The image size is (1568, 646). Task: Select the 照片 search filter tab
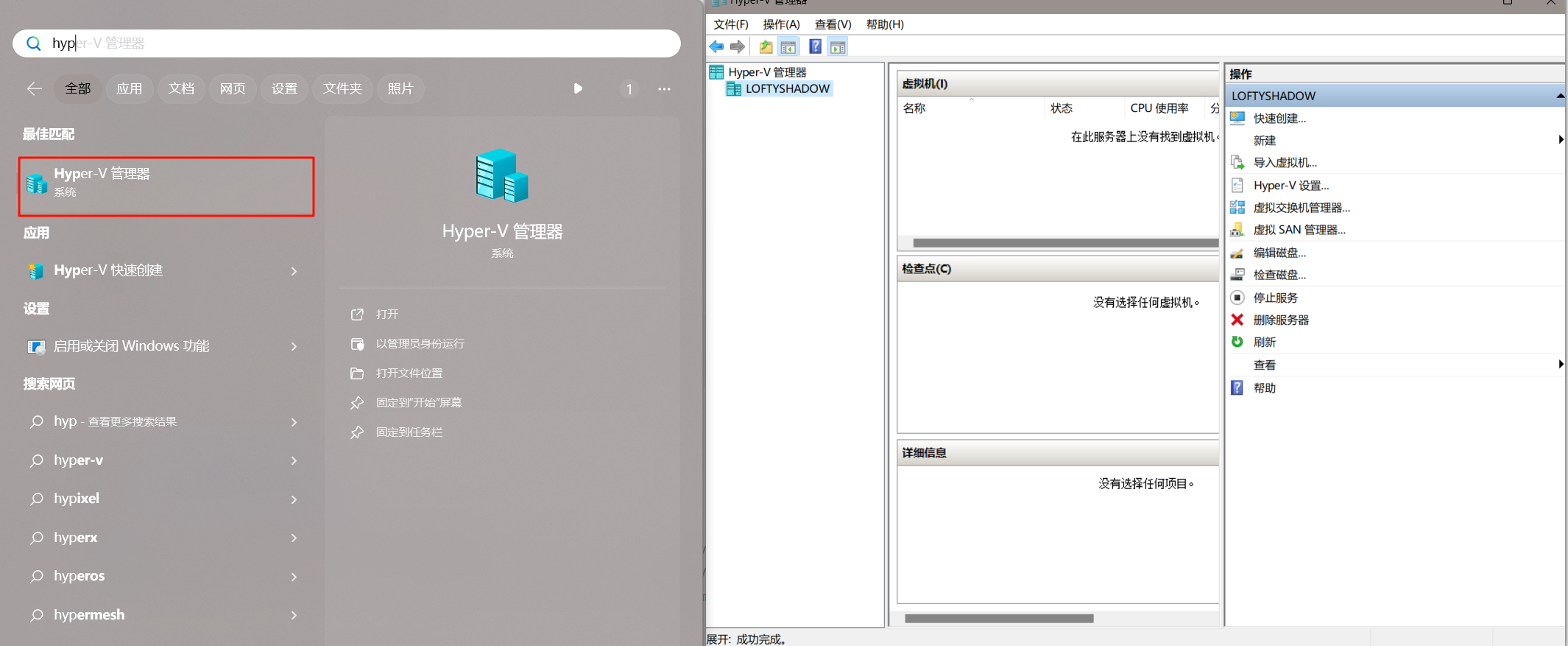click(x=400, y=88)
